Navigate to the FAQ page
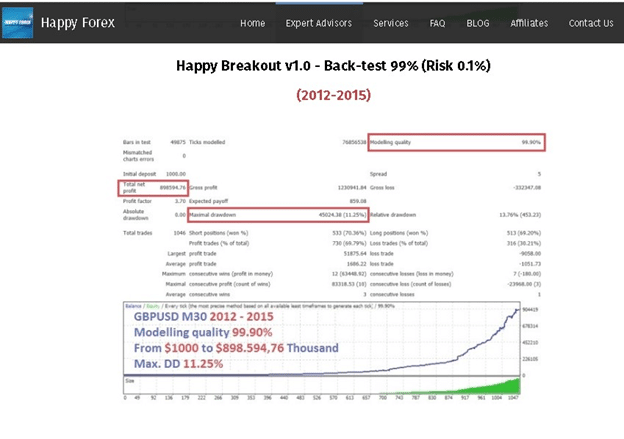 point(437,23)
